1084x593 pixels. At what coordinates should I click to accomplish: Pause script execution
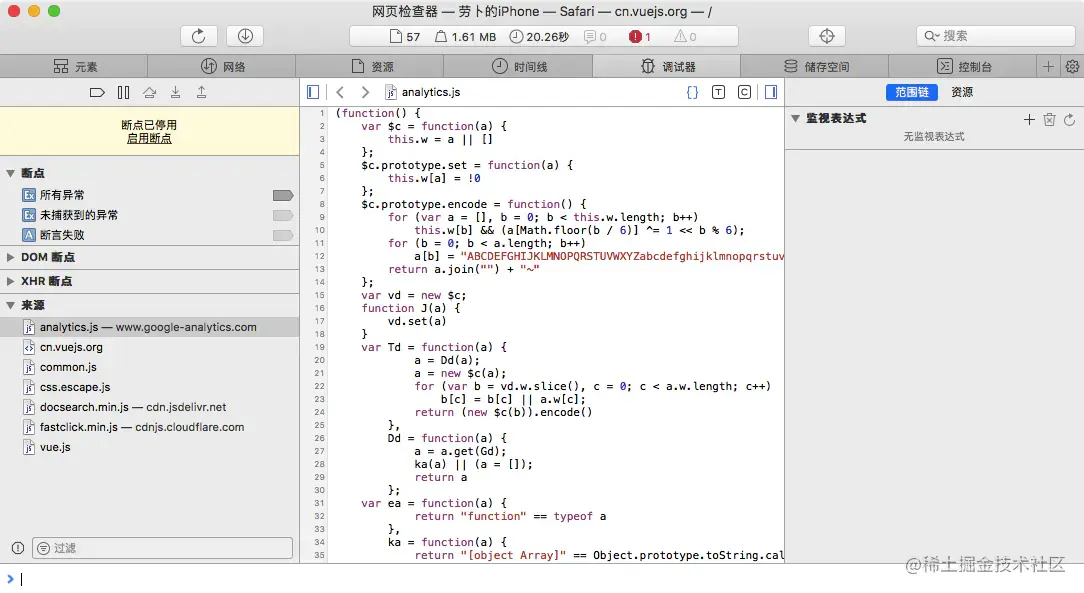tap(124, 93)
